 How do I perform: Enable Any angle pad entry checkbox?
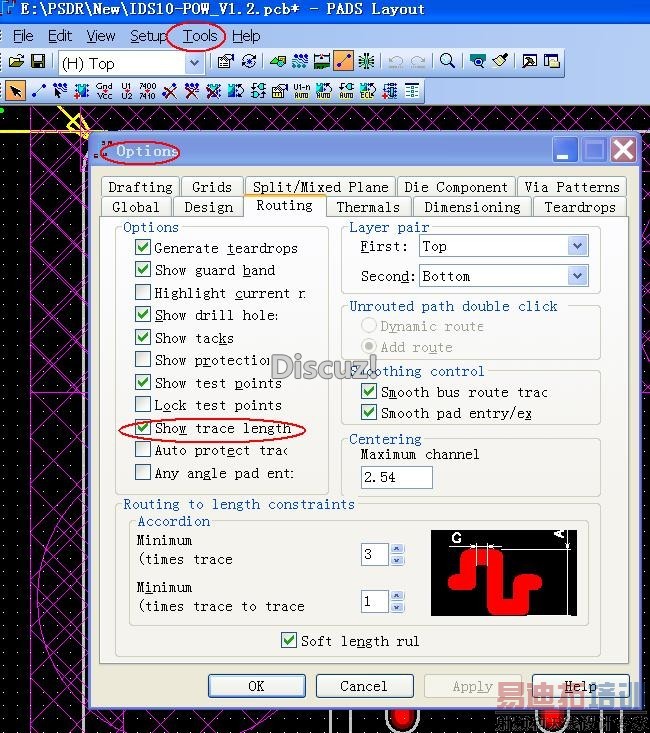click(x=143, y=472)
